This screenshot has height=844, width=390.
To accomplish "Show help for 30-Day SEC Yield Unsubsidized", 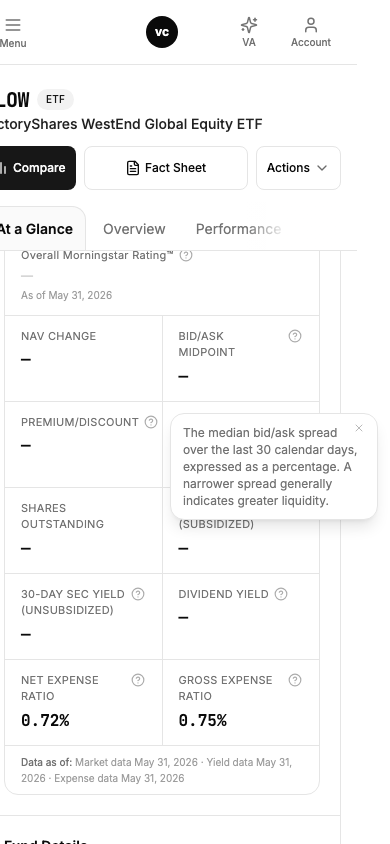I will point(138,594).
